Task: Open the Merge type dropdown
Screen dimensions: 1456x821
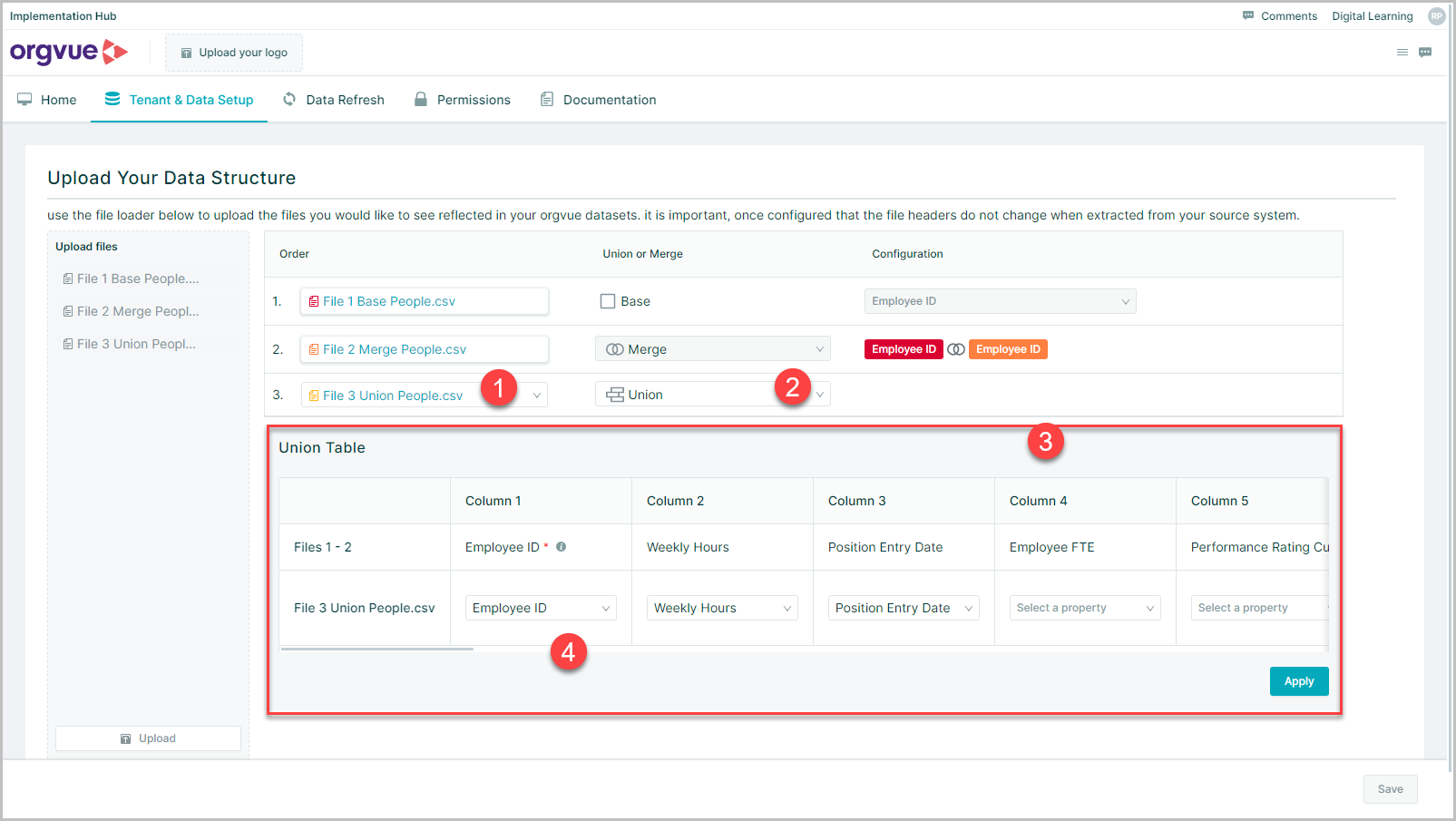Action: pyautogui.click(x=713, y=349)
